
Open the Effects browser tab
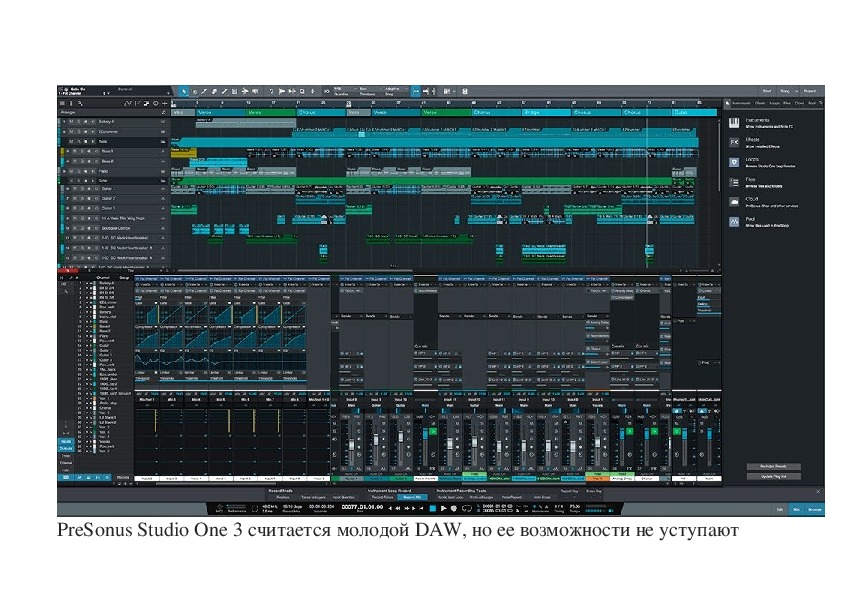[760, 103]
